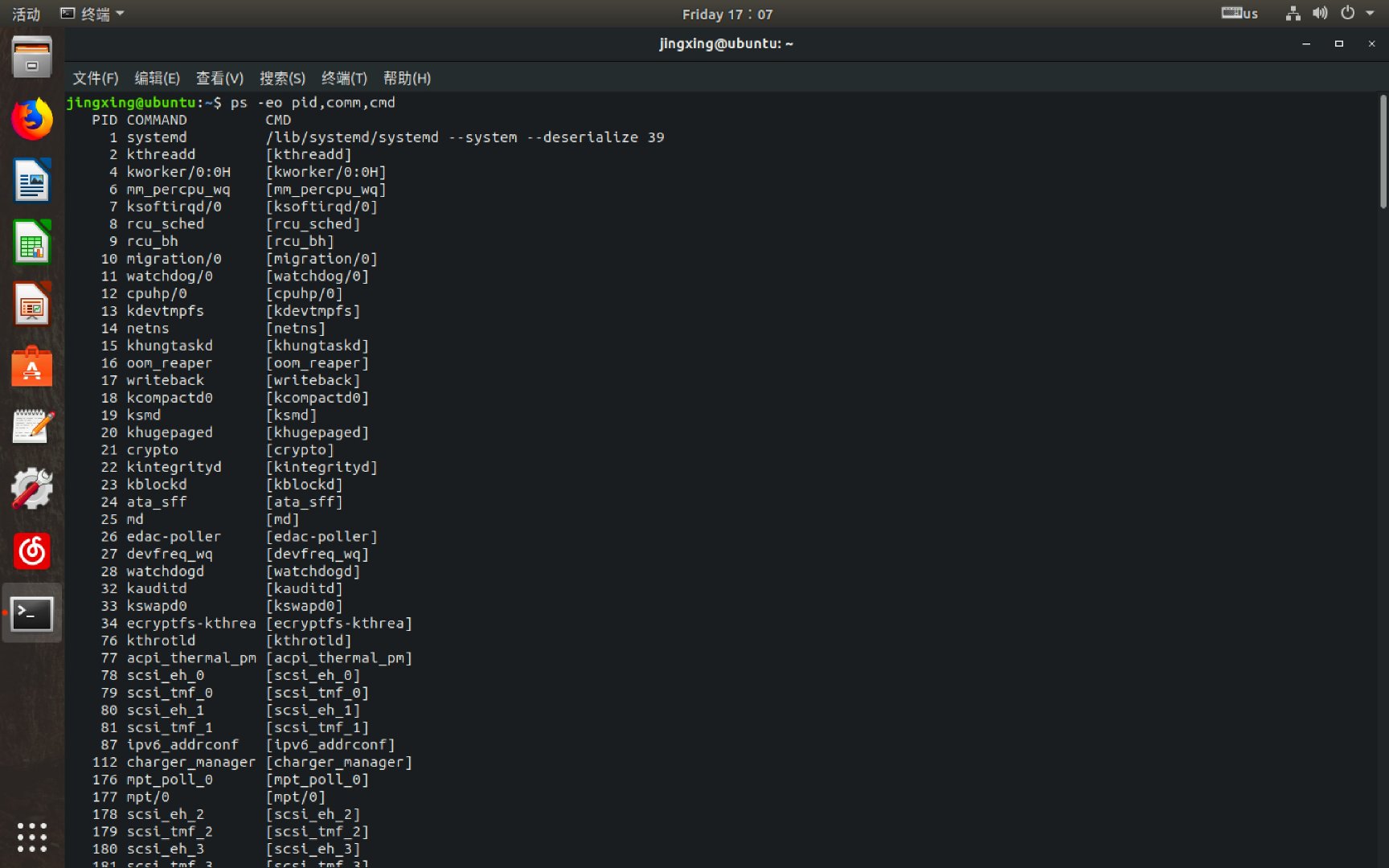Viewport: 1389px width, 868px height.
Task: Open LibreOffice Impress from the dock
Action: 32,305
